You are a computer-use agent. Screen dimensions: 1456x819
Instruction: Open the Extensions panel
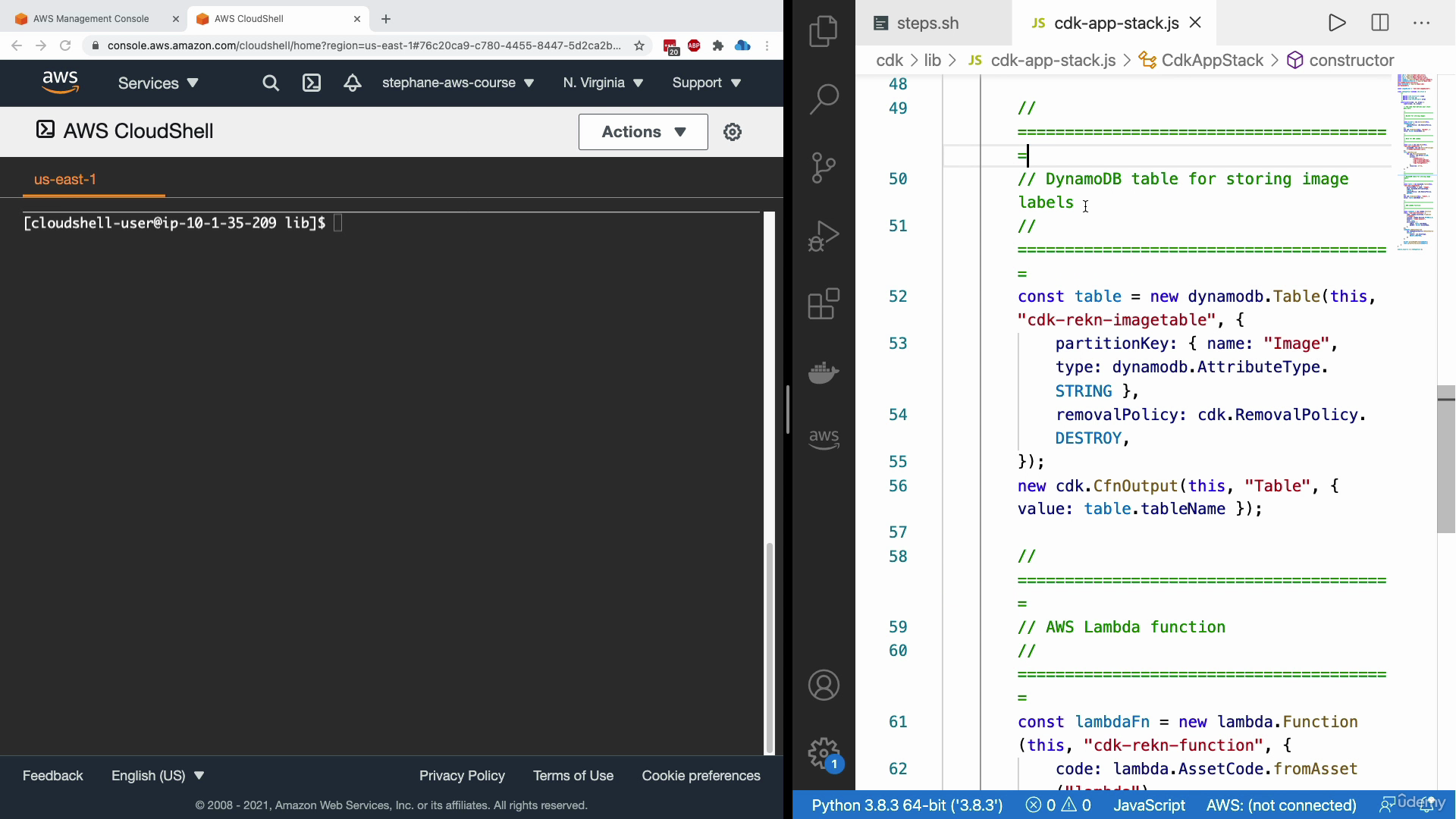coord(824,304)
